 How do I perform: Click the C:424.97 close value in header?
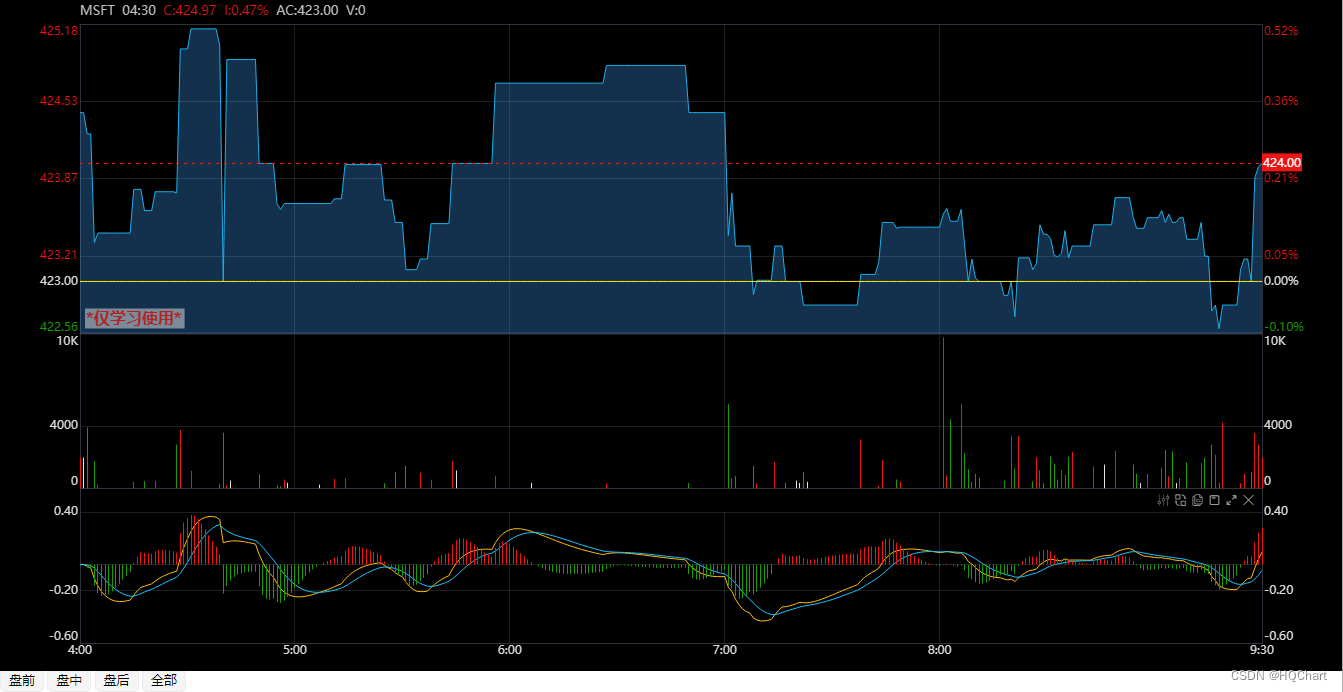(189, 10)
